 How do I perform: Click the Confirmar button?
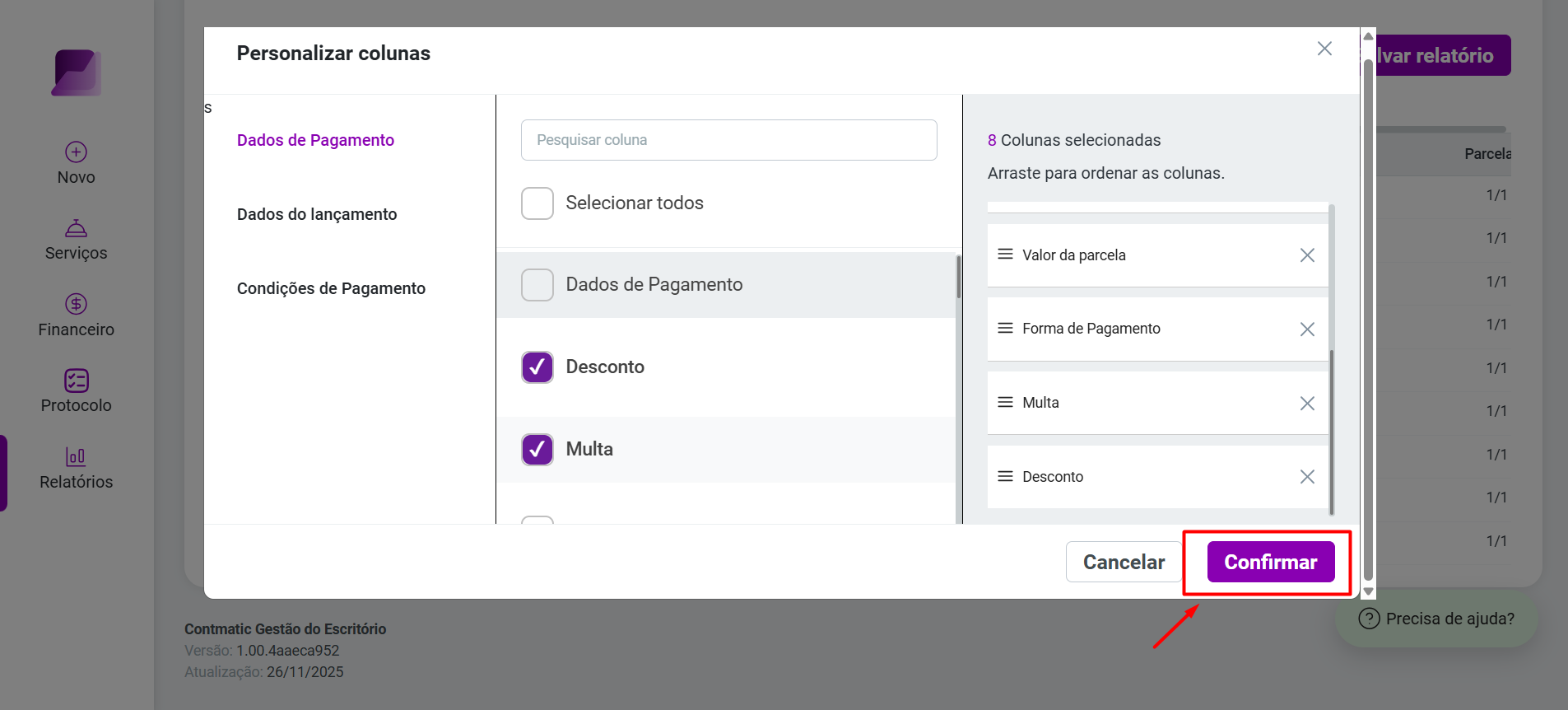(1271, 562)
